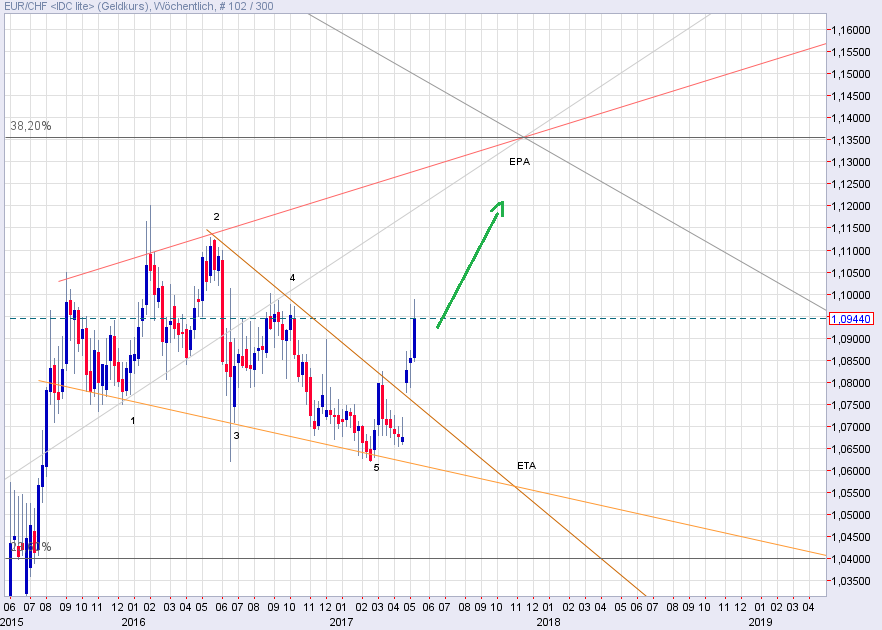
Task: Click the 1,04000 price axis label
Action: point(850,559)
